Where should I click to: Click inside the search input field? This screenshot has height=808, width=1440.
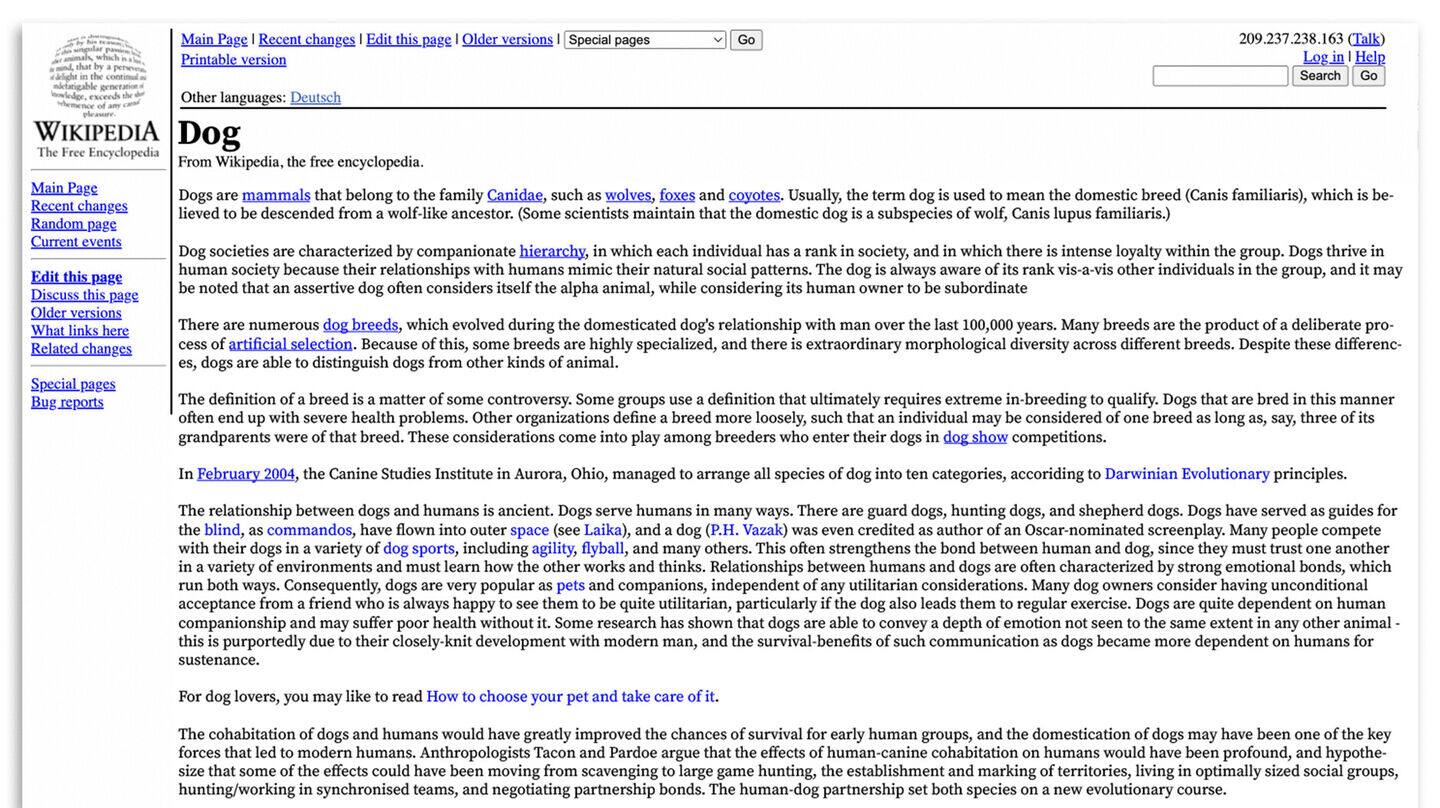pos(1220,76)
